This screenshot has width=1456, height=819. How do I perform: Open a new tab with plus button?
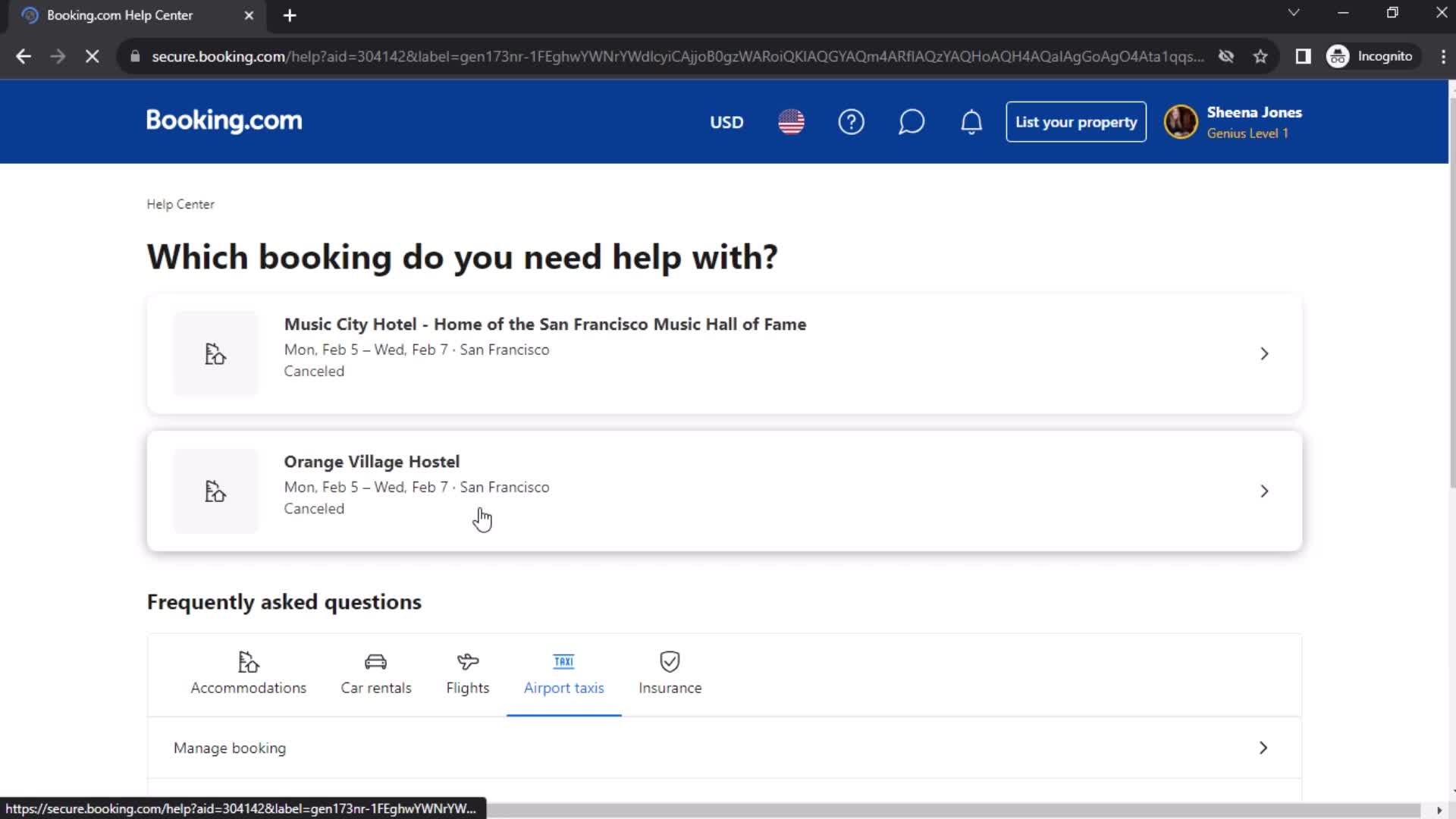coord(289,15)
